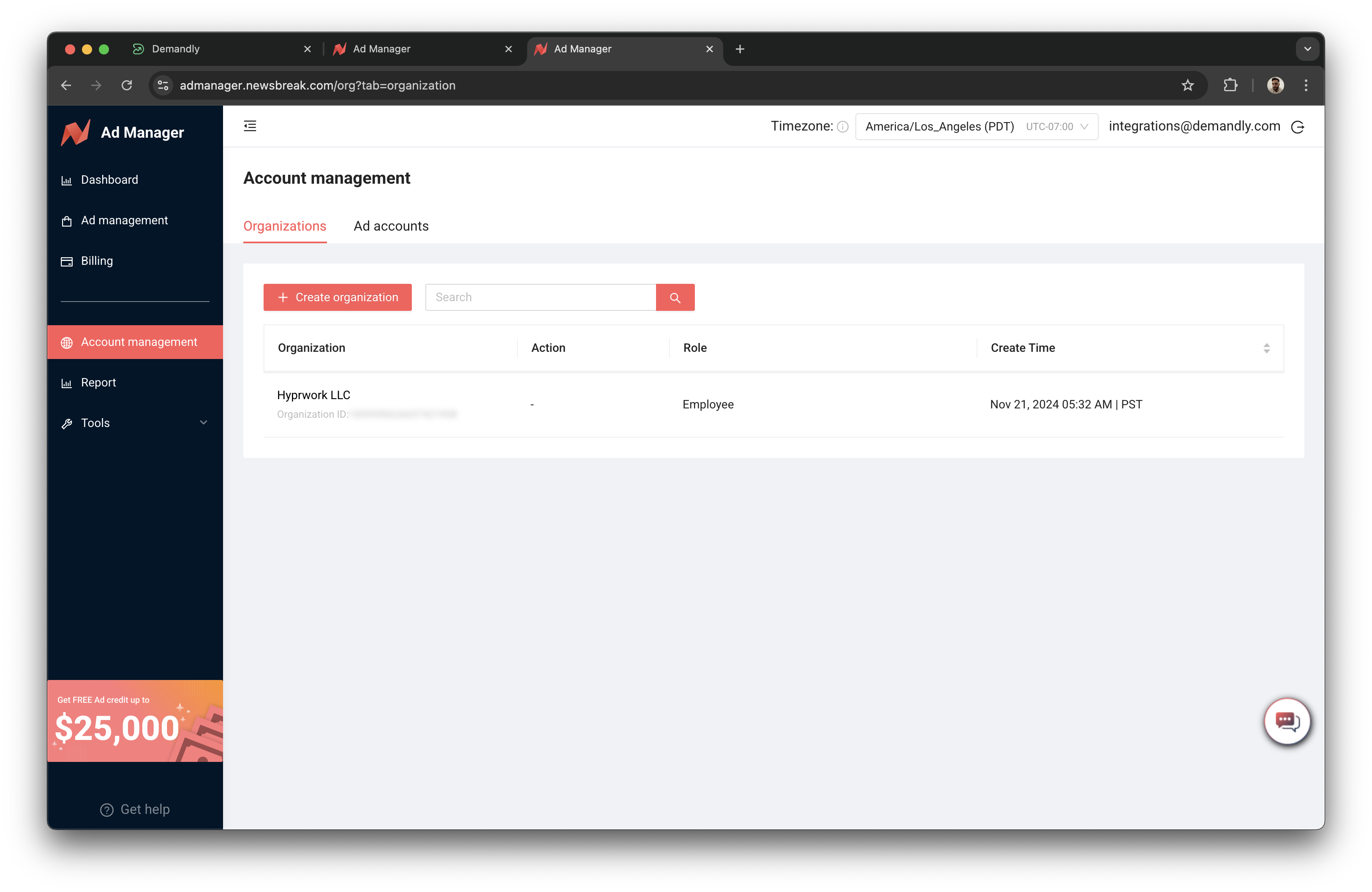Image resolution: width=1372 pixels, height=892 pixels.
Task: Collapse the sidebar menu icon
Action: [250, 126]
